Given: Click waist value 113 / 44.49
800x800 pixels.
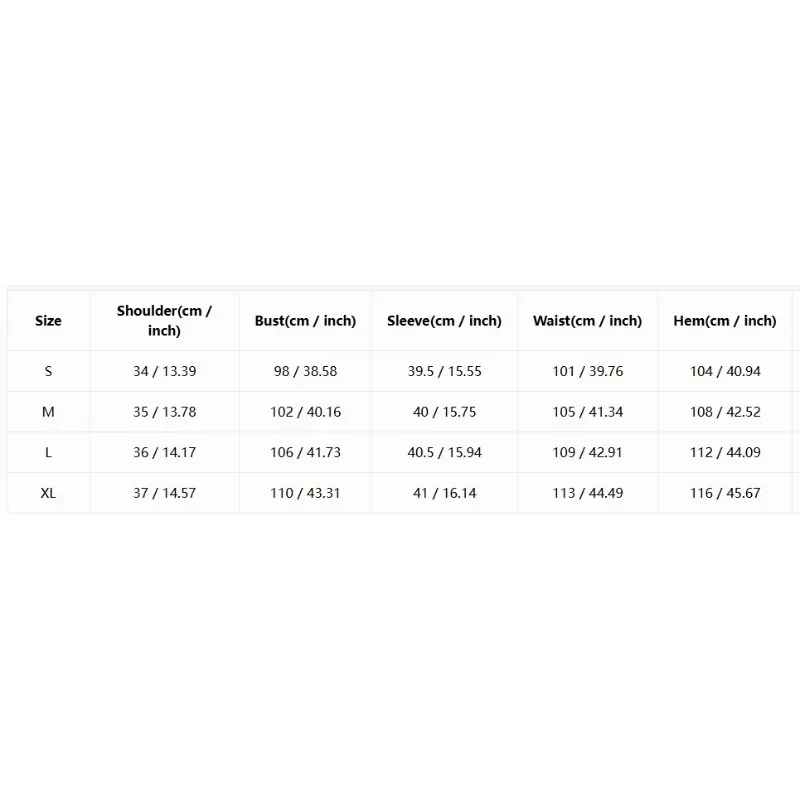Looking at the screenshot, I should pos(587,493).
